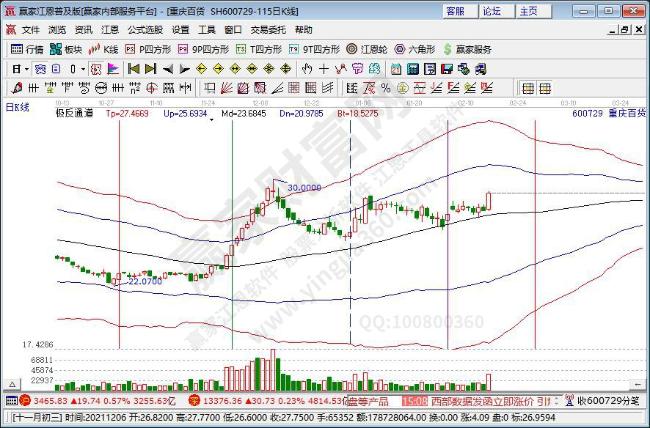The image size is (650, 428).
Task: Click the 论坛 forum button
Action: click(x=497, y=11)
